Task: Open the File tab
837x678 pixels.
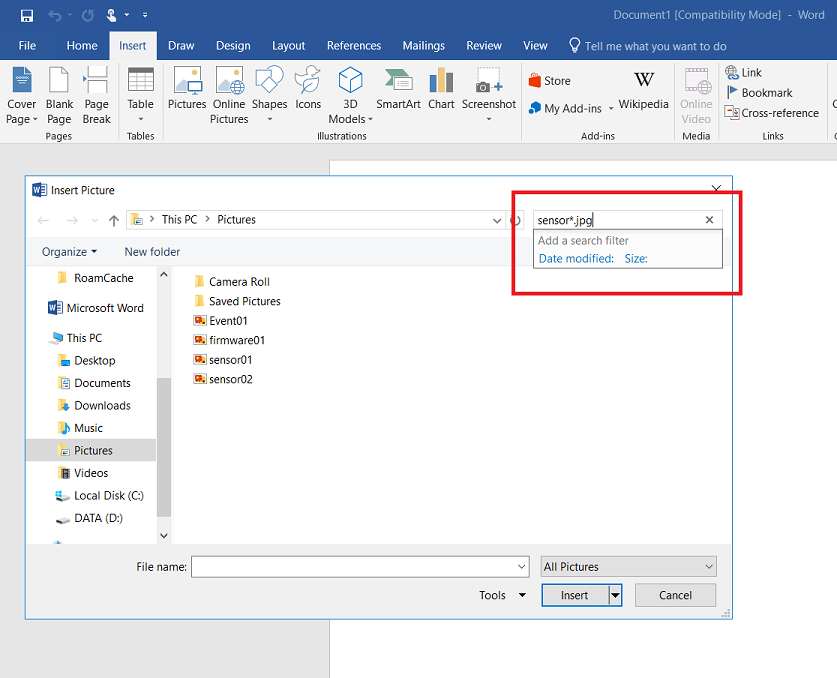Action: pyautogui.click(x=27, y=46)
